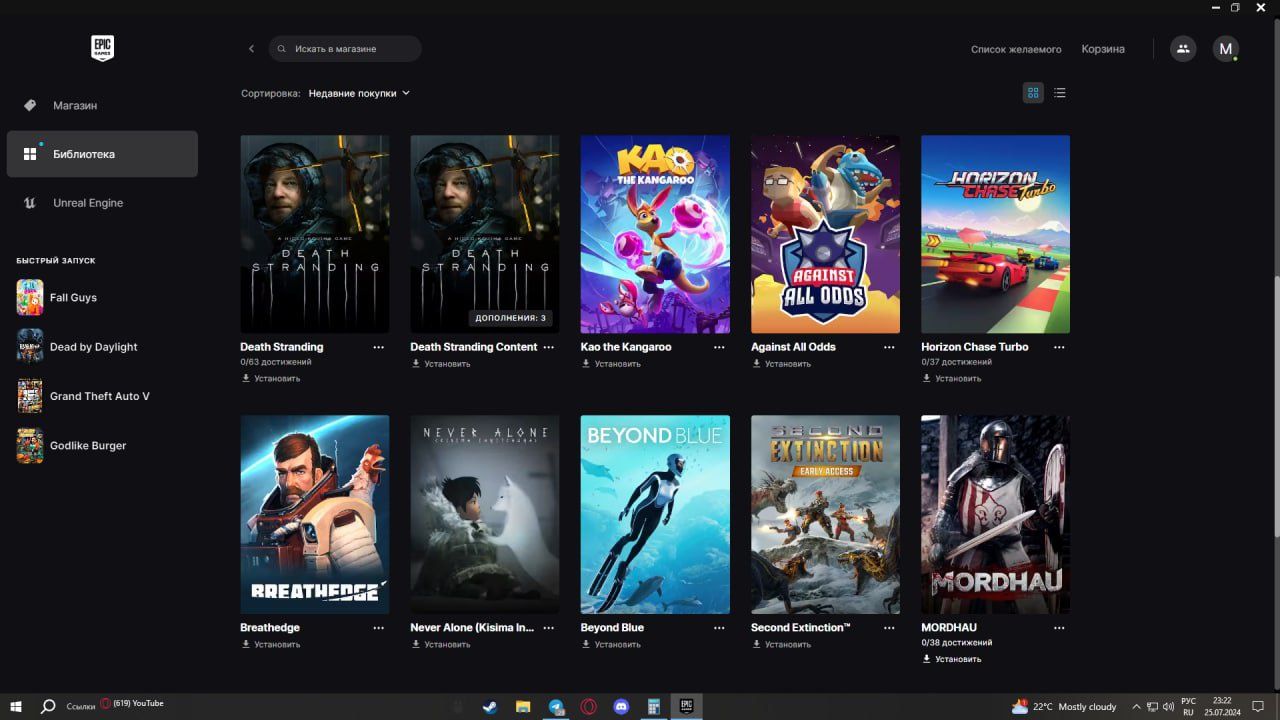Click the volume icon in system tray
The width and height of the screenshot is (1280, 720).
click(1167, 706)
